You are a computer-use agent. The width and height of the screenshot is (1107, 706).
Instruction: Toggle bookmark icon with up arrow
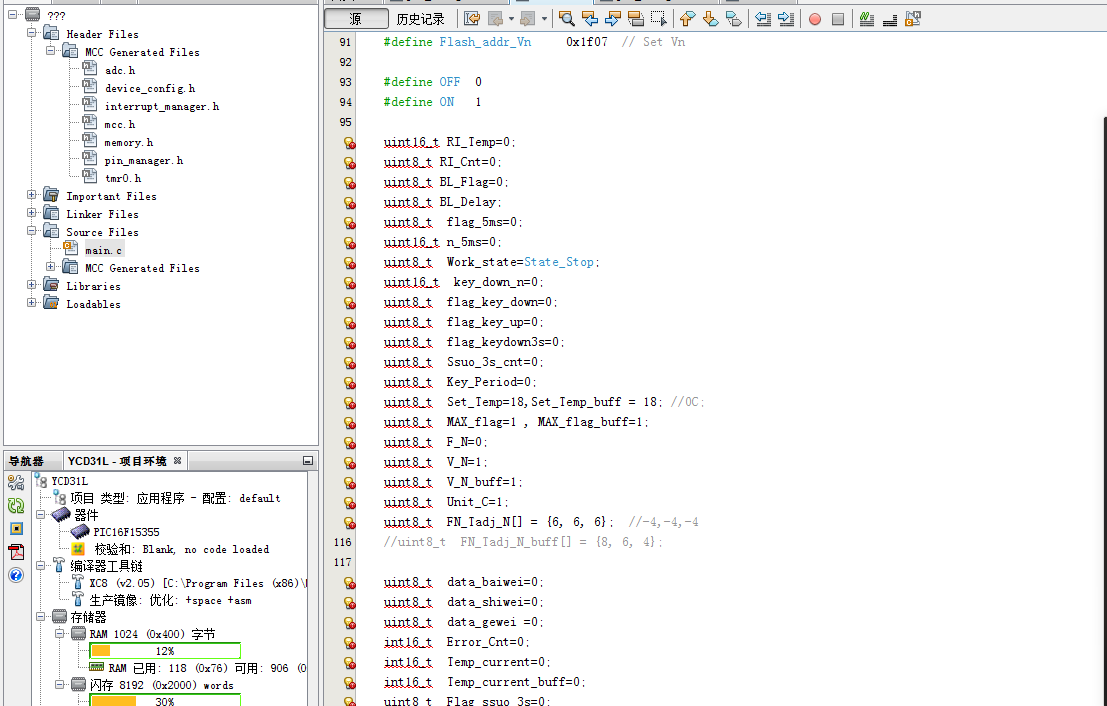pyautogui.click(x=687, y=19)
